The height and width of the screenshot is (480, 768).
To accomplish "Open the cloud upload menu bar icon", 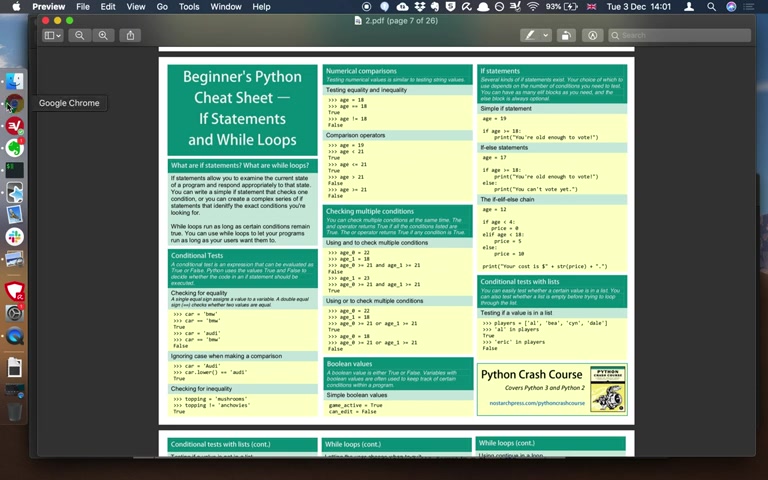I will tap(402, 6).
